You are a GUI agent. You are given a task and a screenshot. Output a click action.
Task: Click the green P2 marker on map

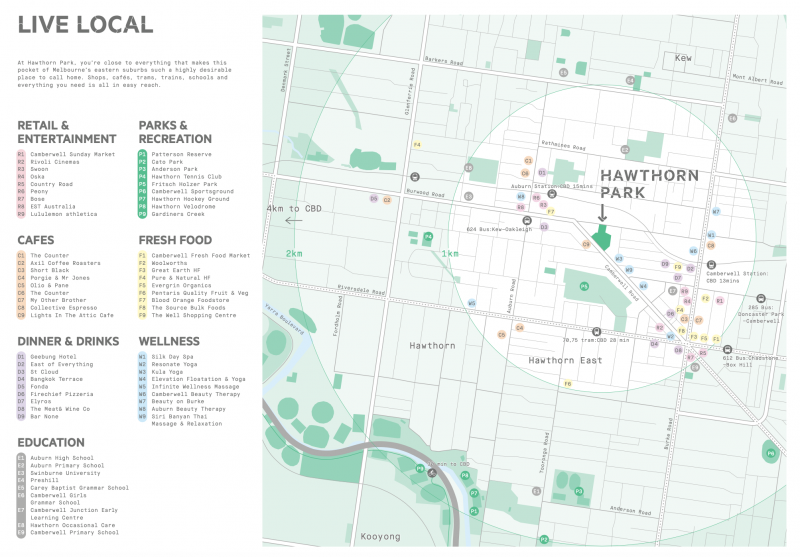pos(544,539)
